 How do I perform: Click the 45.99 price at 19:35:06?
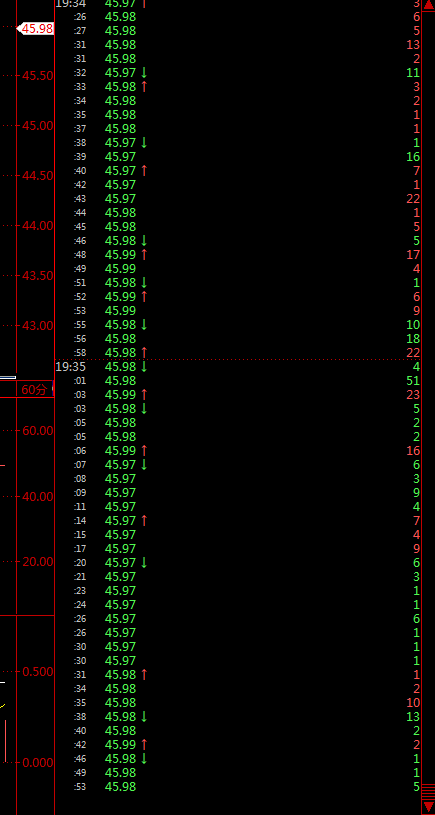coord(120,451)
